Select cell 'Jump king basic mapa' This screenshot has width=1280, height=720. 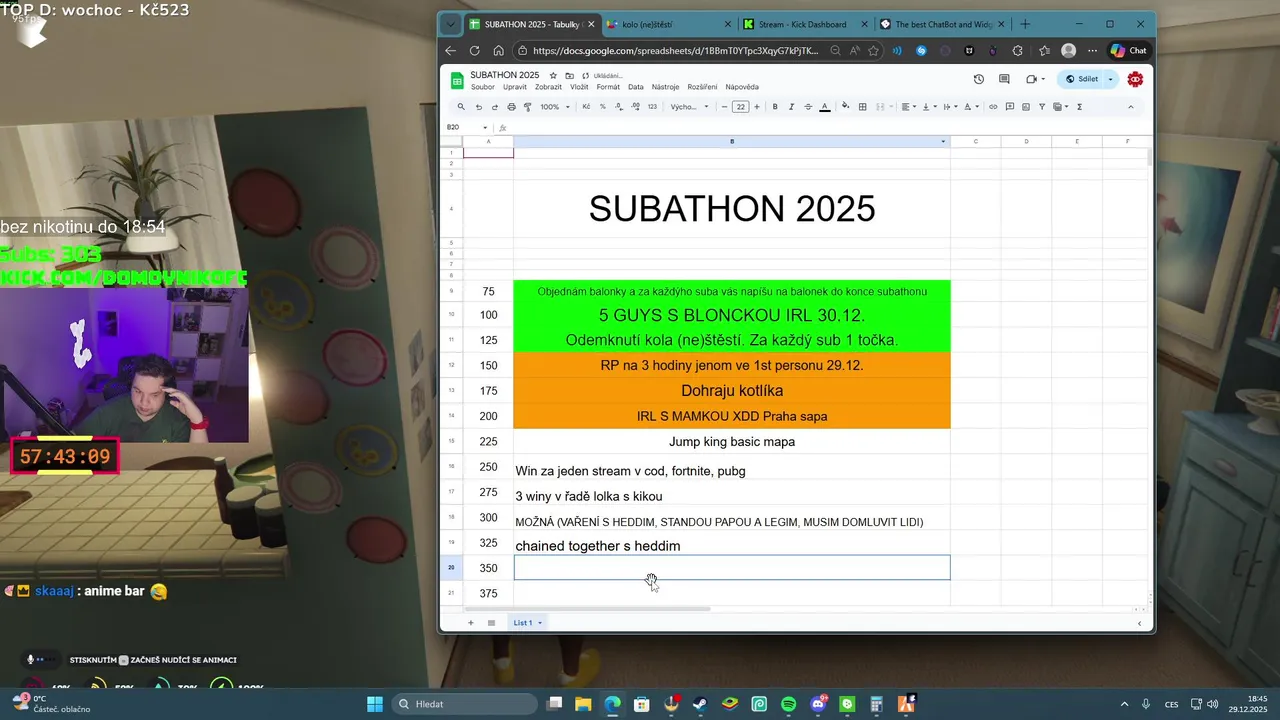tap(732, 442)
